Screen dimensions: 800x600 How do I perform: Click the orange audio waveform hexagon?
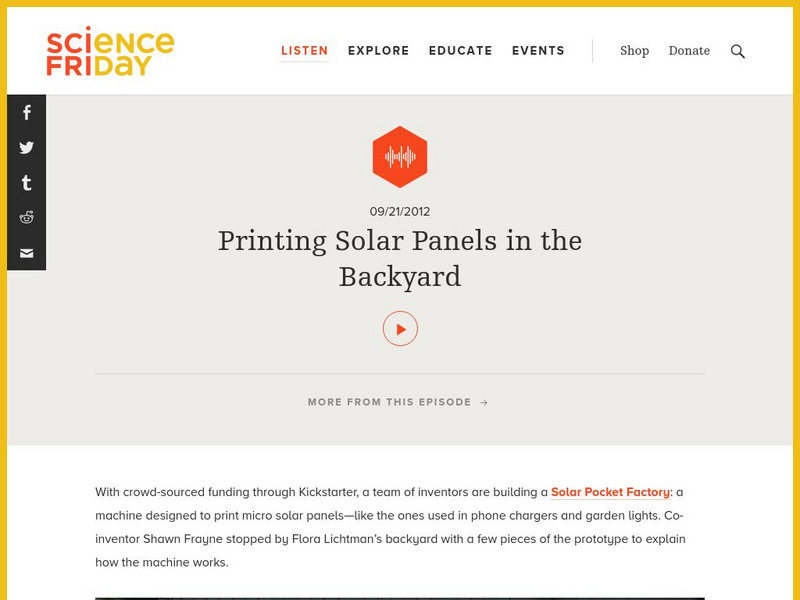pyautogui.click(x=400, y=155)
